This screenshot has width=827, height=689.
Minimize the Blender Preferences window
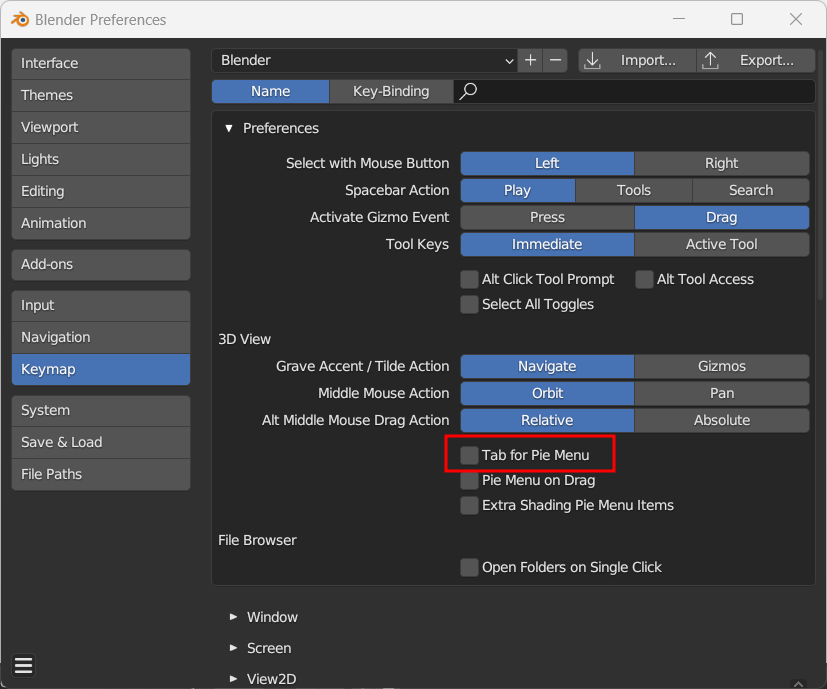[x=679, y=19]
